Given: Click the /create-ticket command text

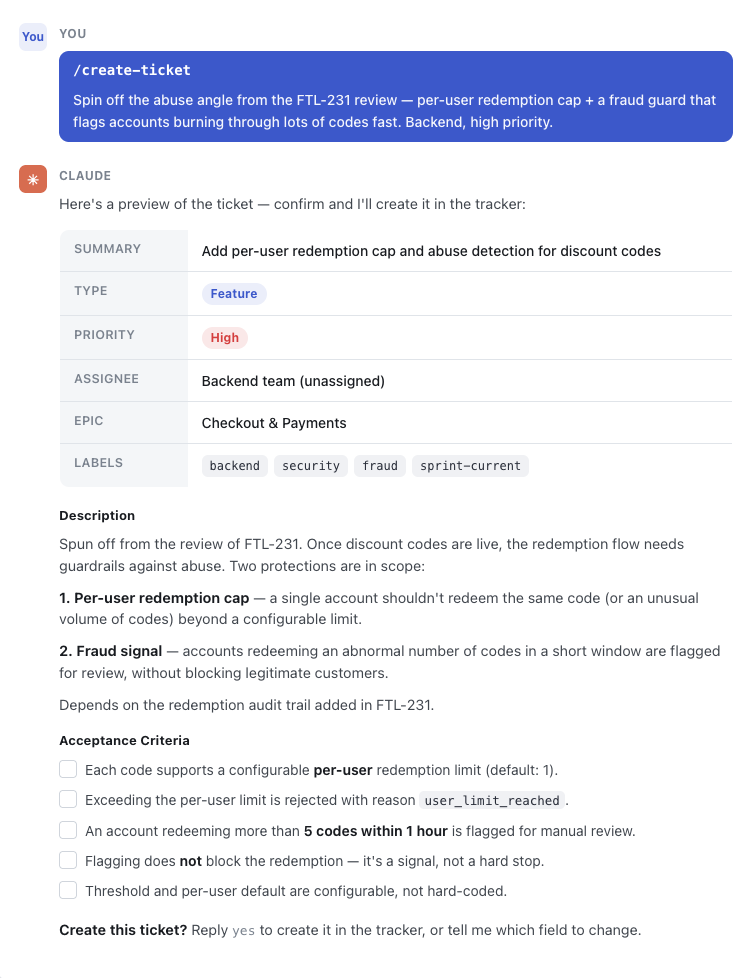Looking at the screenshot, I should (x=132, y=70).
